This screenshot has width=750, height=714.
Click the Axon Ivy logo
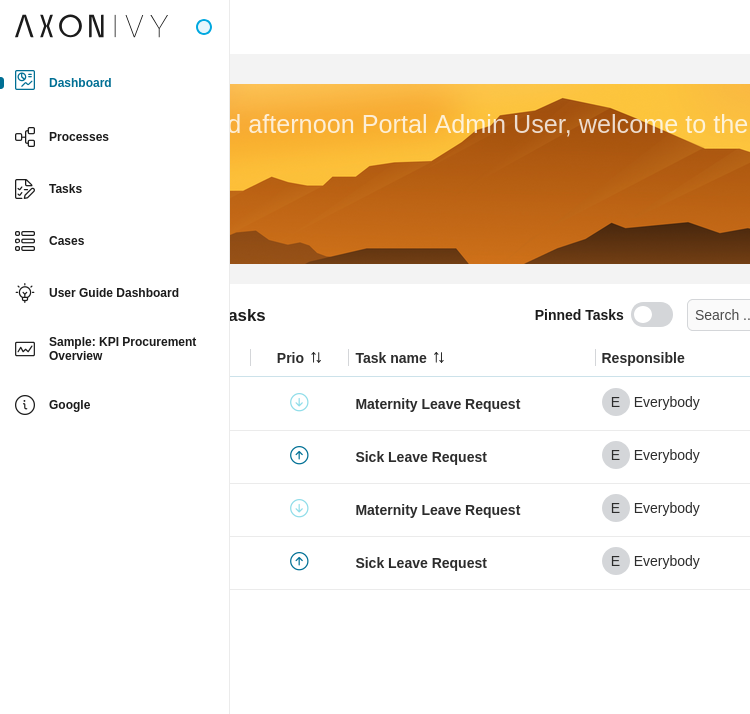click(x=92, y=26)
